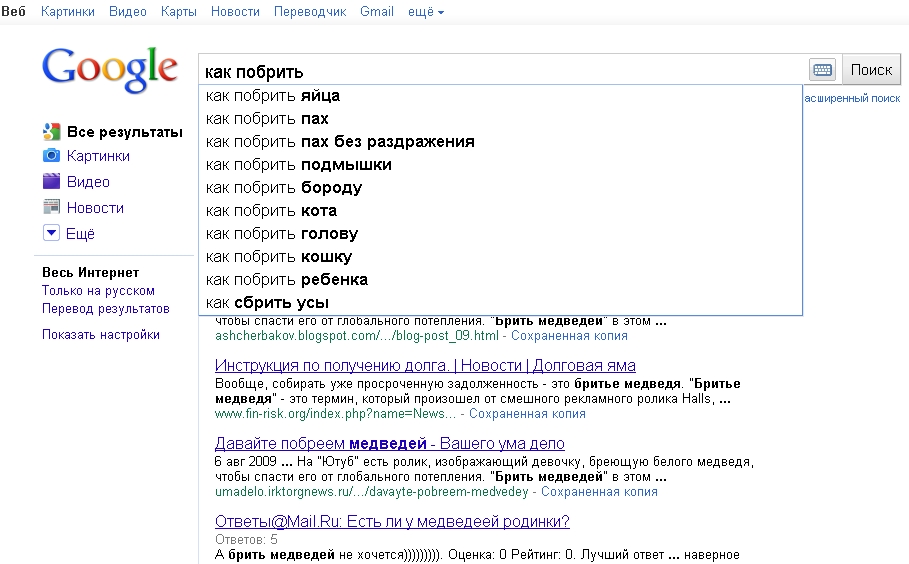Open Переводчик in the top navigation
Viewport: 909px width, 564px height.
309,12
